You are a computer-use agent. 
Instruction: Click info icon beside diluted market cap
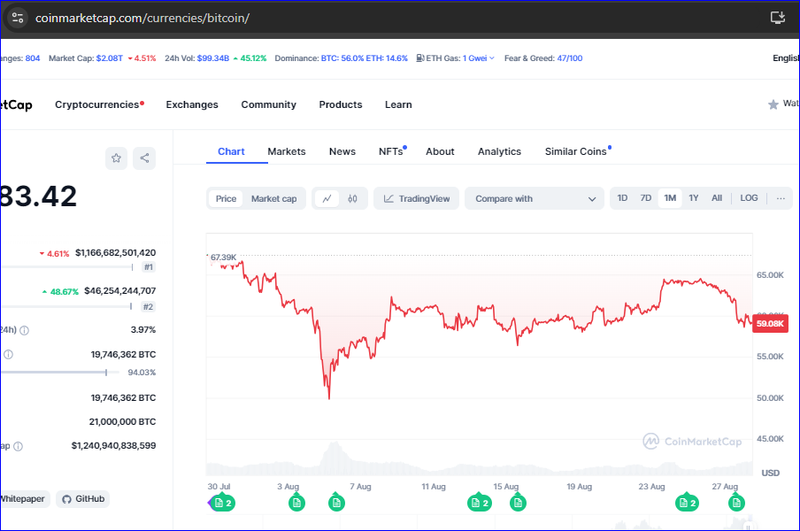18,446
